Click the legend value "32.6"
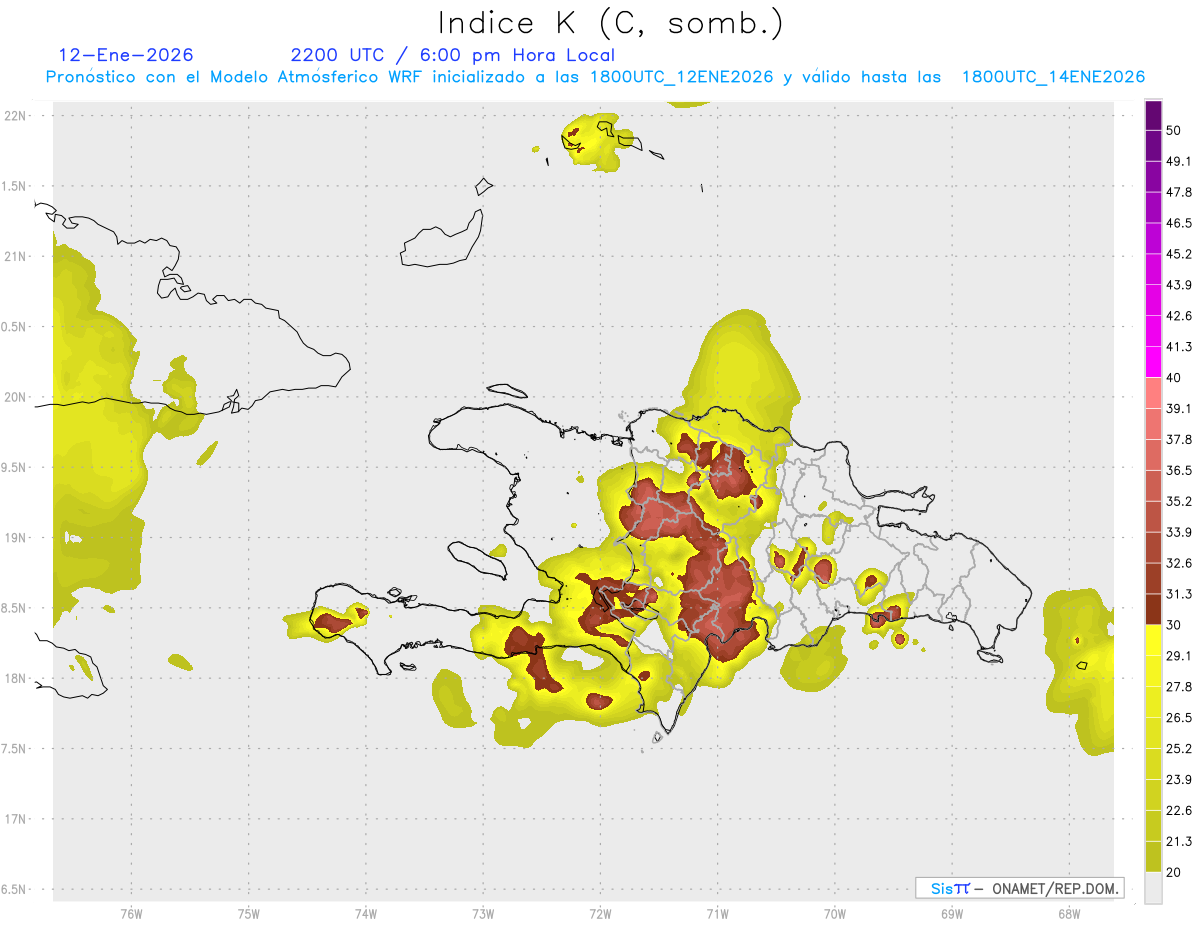 coord(1179,563)
